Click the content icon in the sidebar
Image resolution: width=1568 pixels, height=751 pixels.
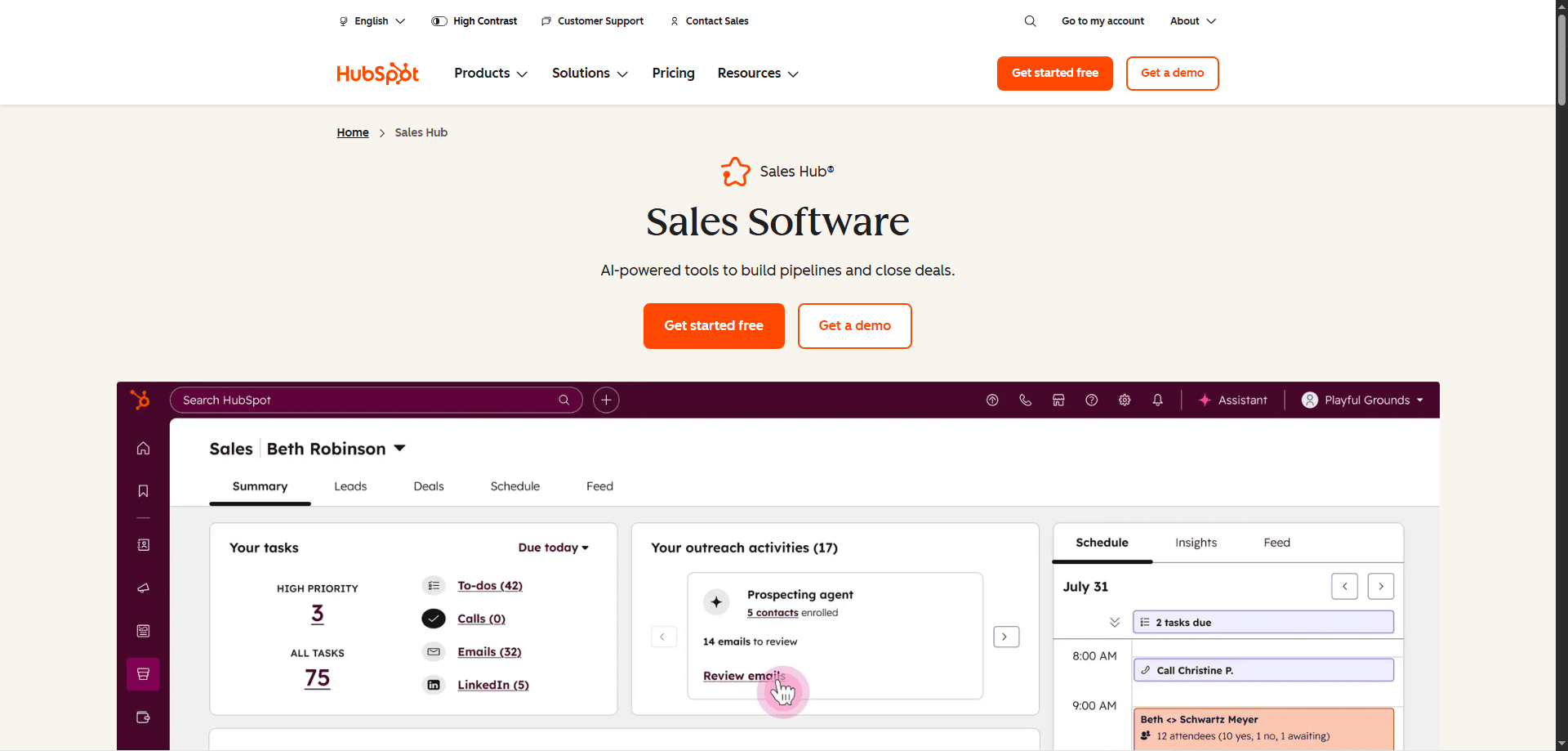coord(143,631)
